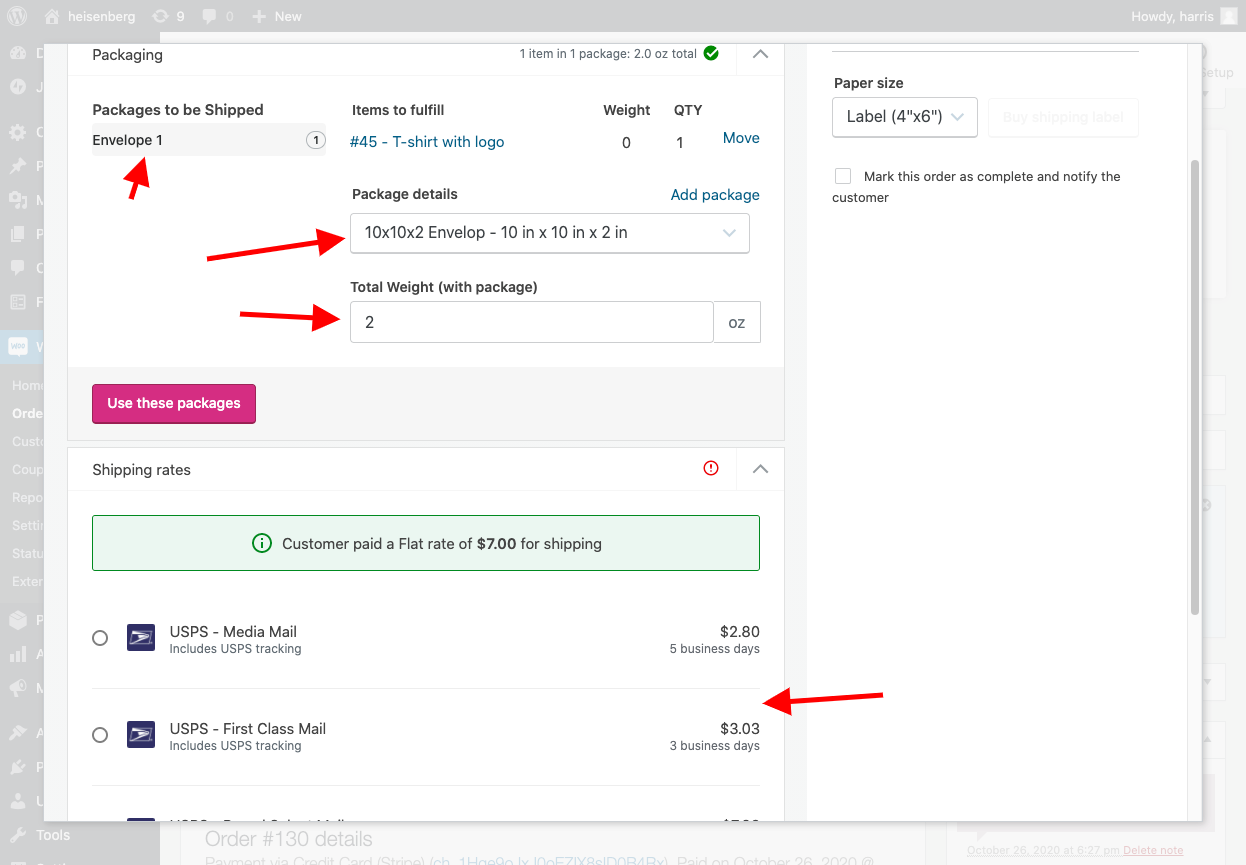Collapse the Shipping rates section chevron
This screenshot has height=865, width=1246.
760,469
